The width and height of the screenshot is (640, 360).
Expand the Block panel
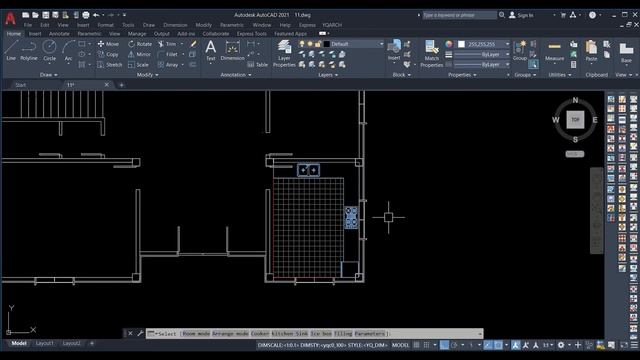(402, 75)
